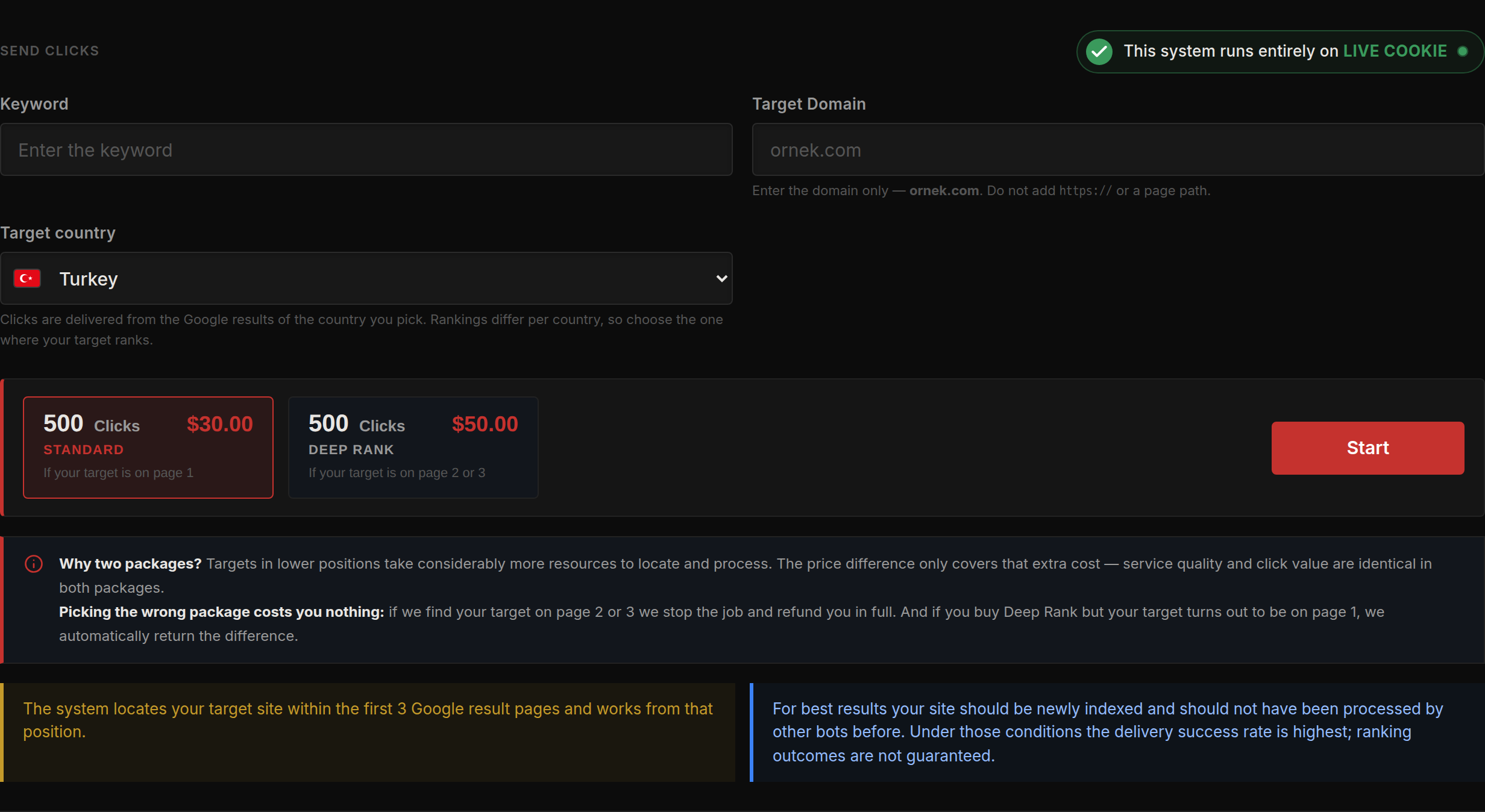Click the Start button

pyautogui.click(x=1367, y=448)
